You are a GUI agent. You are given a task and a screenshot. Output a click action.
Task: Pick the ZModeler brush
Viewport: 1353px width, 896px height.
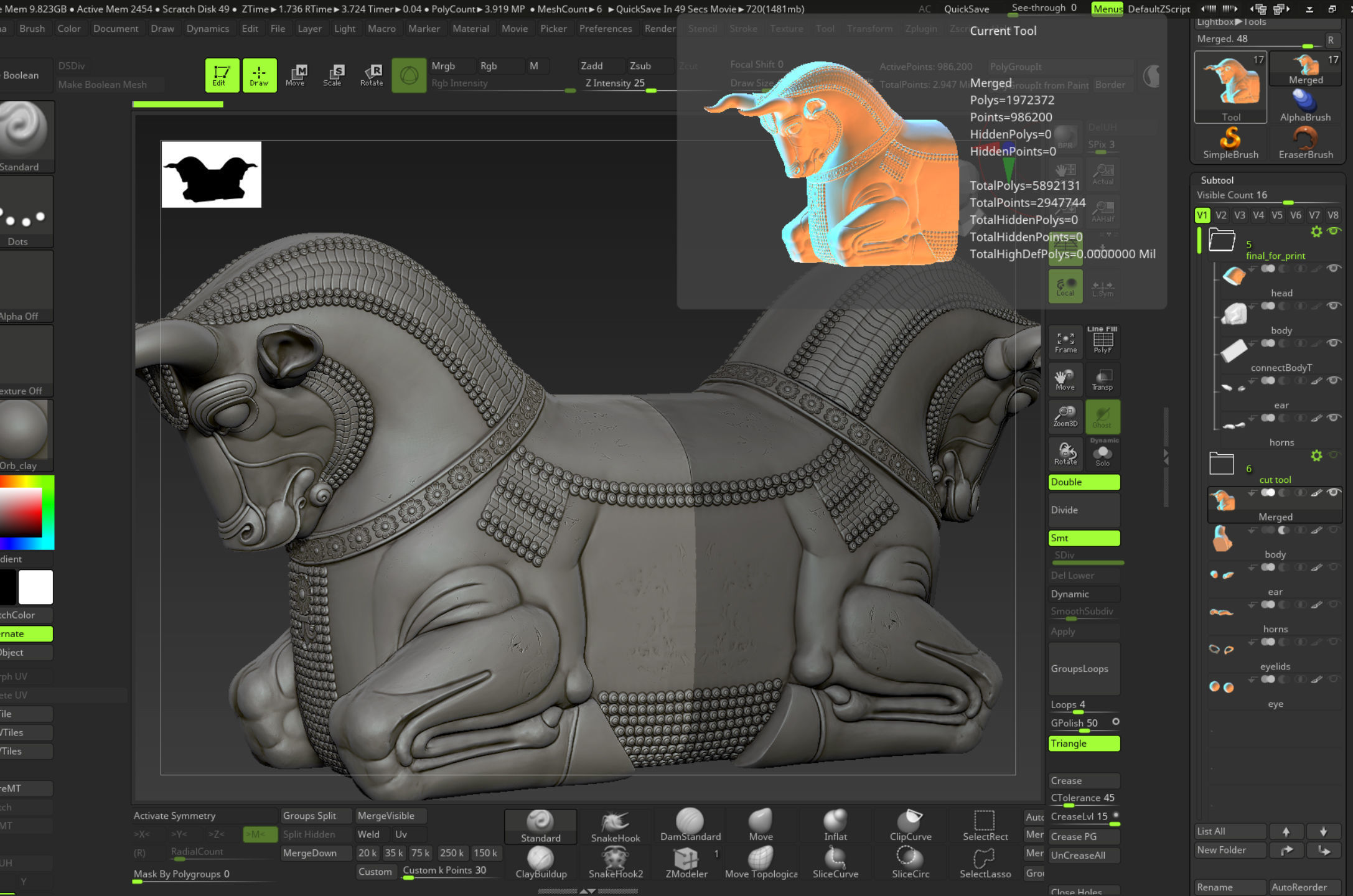686,863
